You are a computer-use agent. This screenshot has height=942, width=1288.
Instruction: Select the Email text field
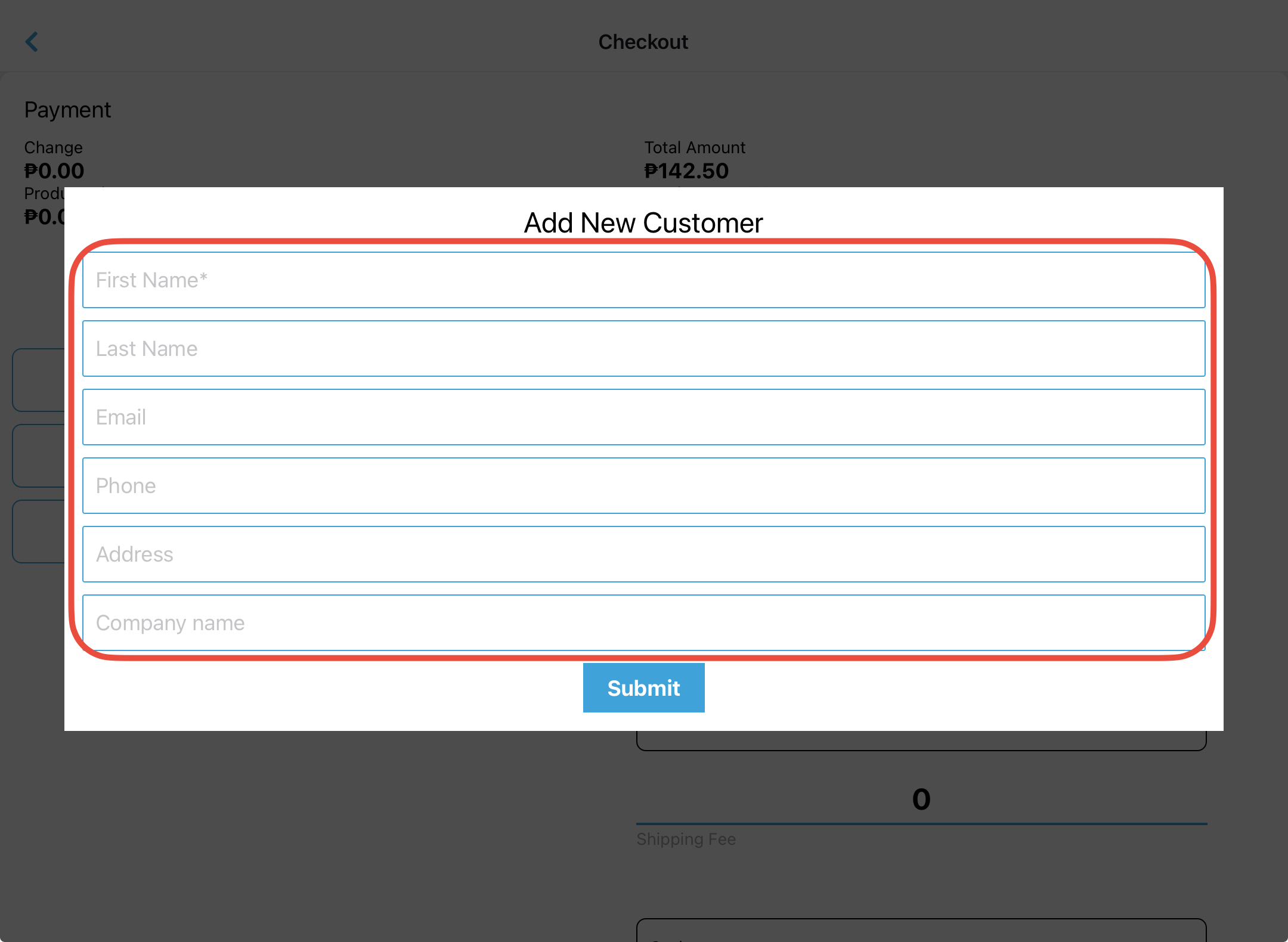pyautogui.click(x=643, y=417)
